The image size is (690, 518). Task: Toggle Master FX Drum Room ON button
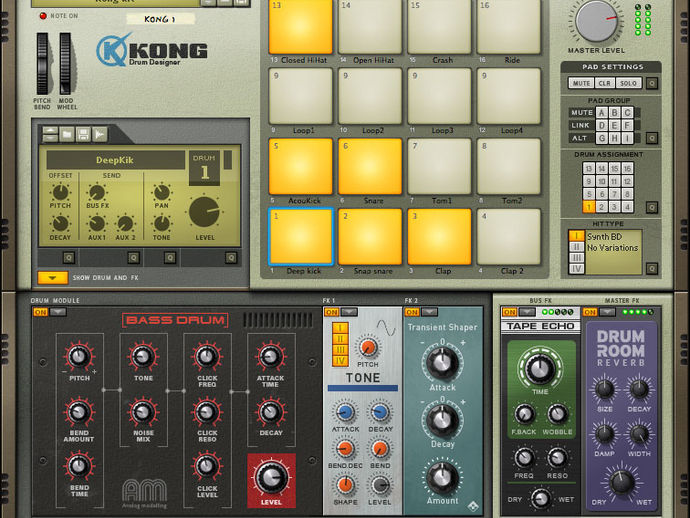[590, 312]
